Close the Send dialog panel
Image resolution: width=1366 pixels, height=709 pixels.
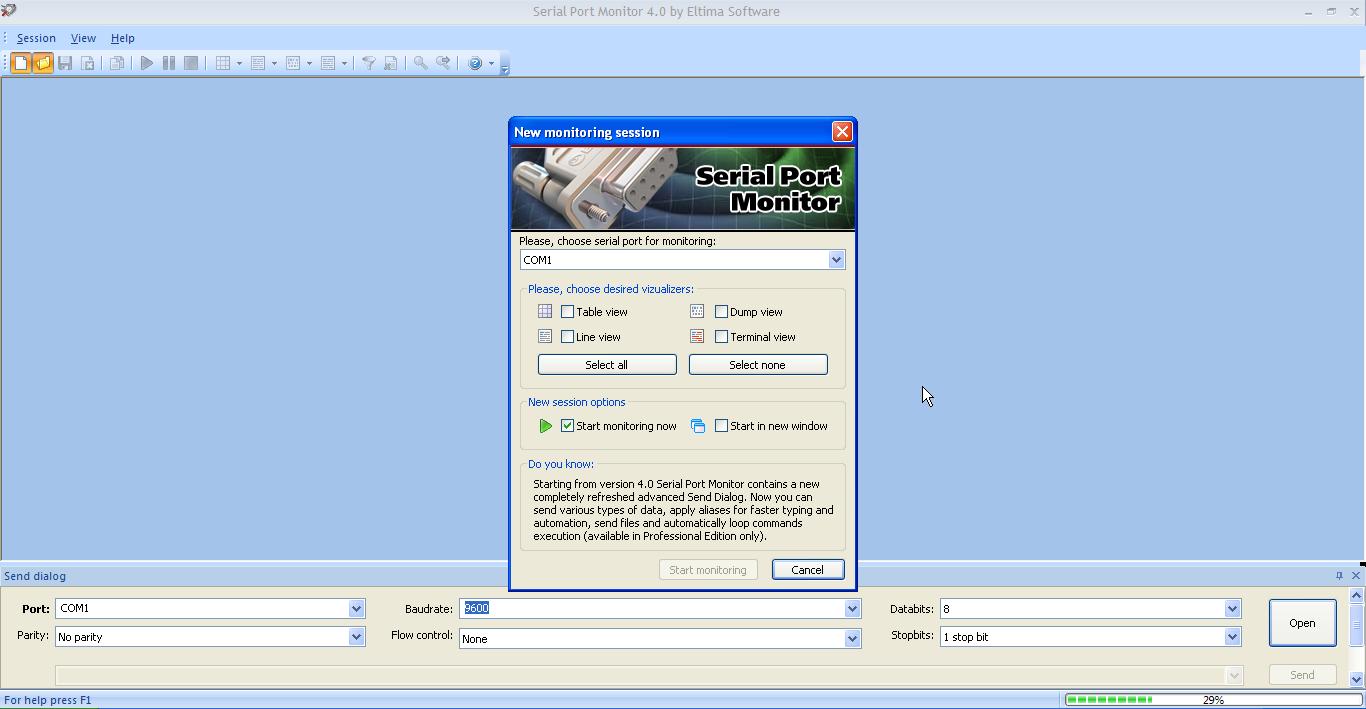click(x=1356, y=575)
